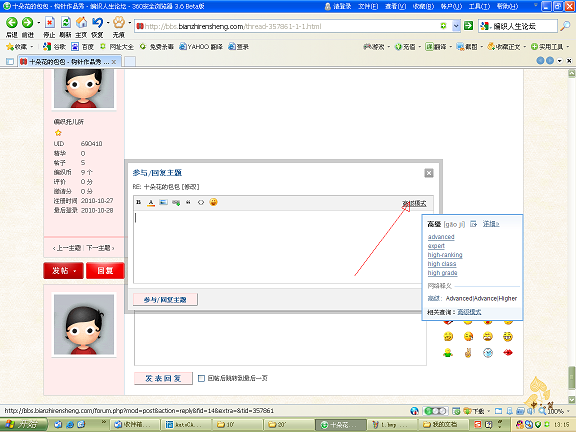Open the smiley emoticon picker in editor toolbar
576x432 pixels.
point(213,202)
